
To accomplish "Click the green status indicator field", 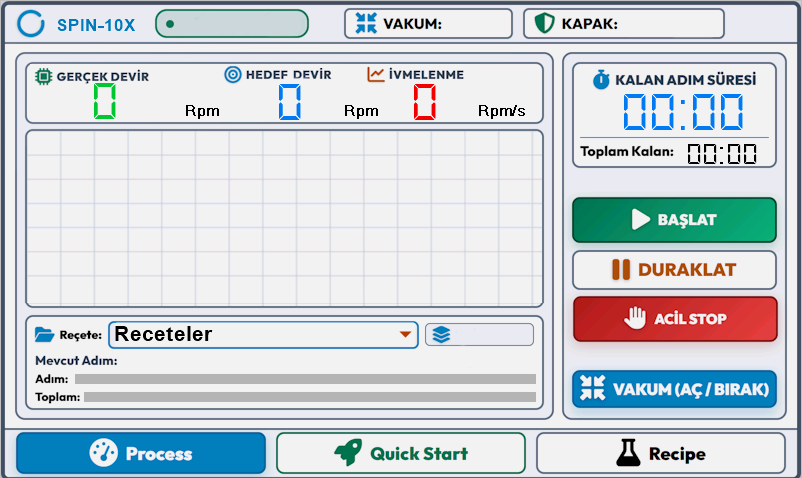I will coord(232,24).
